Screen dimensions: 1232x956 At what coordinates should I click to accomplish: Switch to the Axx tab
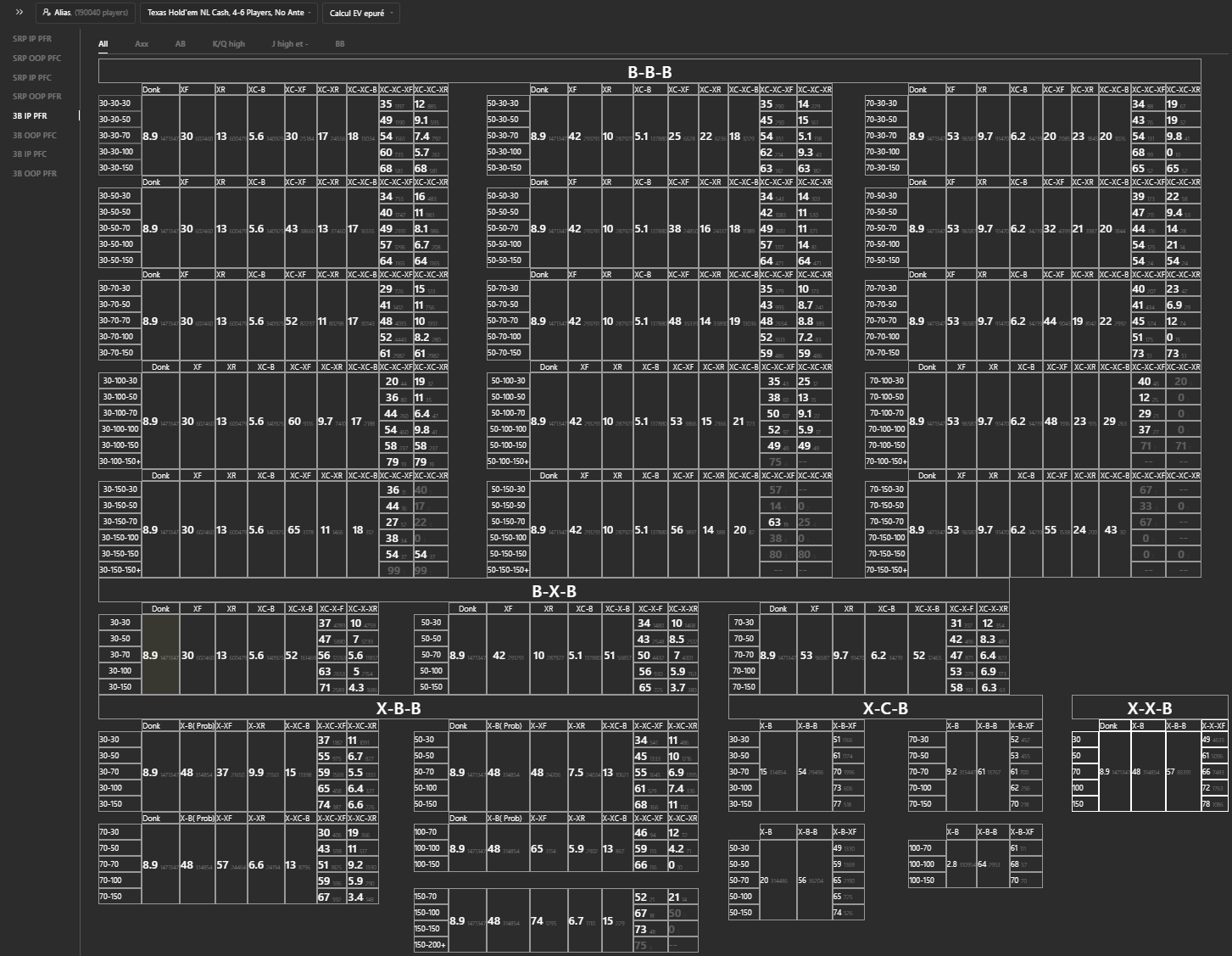coord(142,43)
